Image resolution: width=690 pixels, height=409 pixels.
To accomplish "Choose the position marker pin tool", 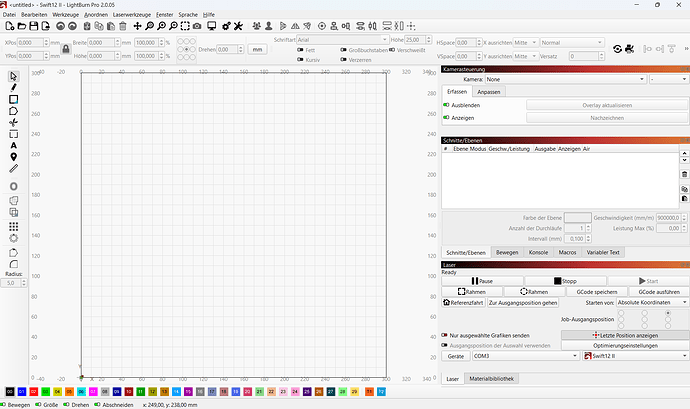I will 13,157.
